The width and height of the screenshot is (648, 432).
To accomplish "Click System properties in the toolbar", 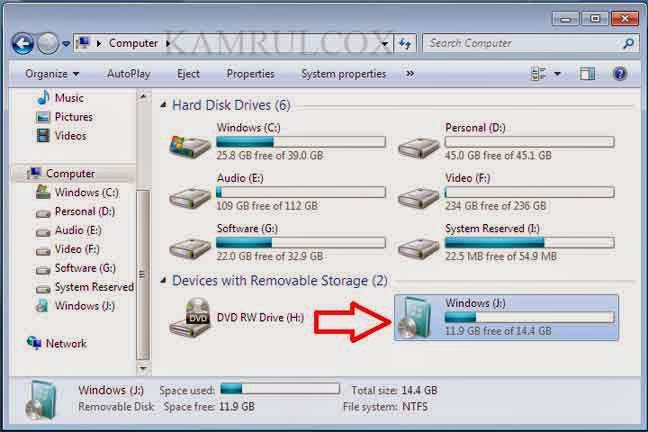I will click(x=343, y=74).
